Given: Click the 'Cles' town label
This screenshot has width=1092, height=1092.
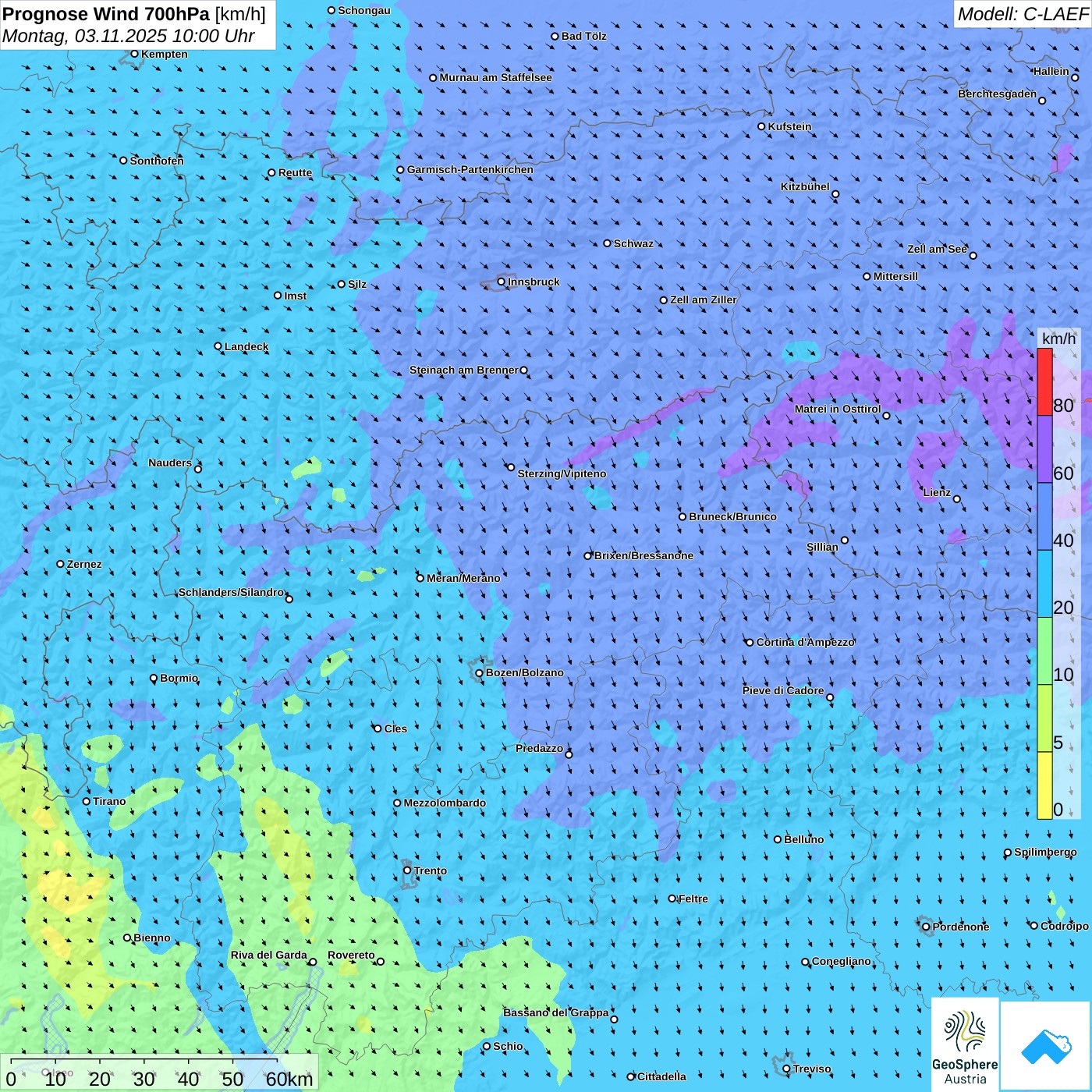Looking at the screenshot, I should coord(395,729).
